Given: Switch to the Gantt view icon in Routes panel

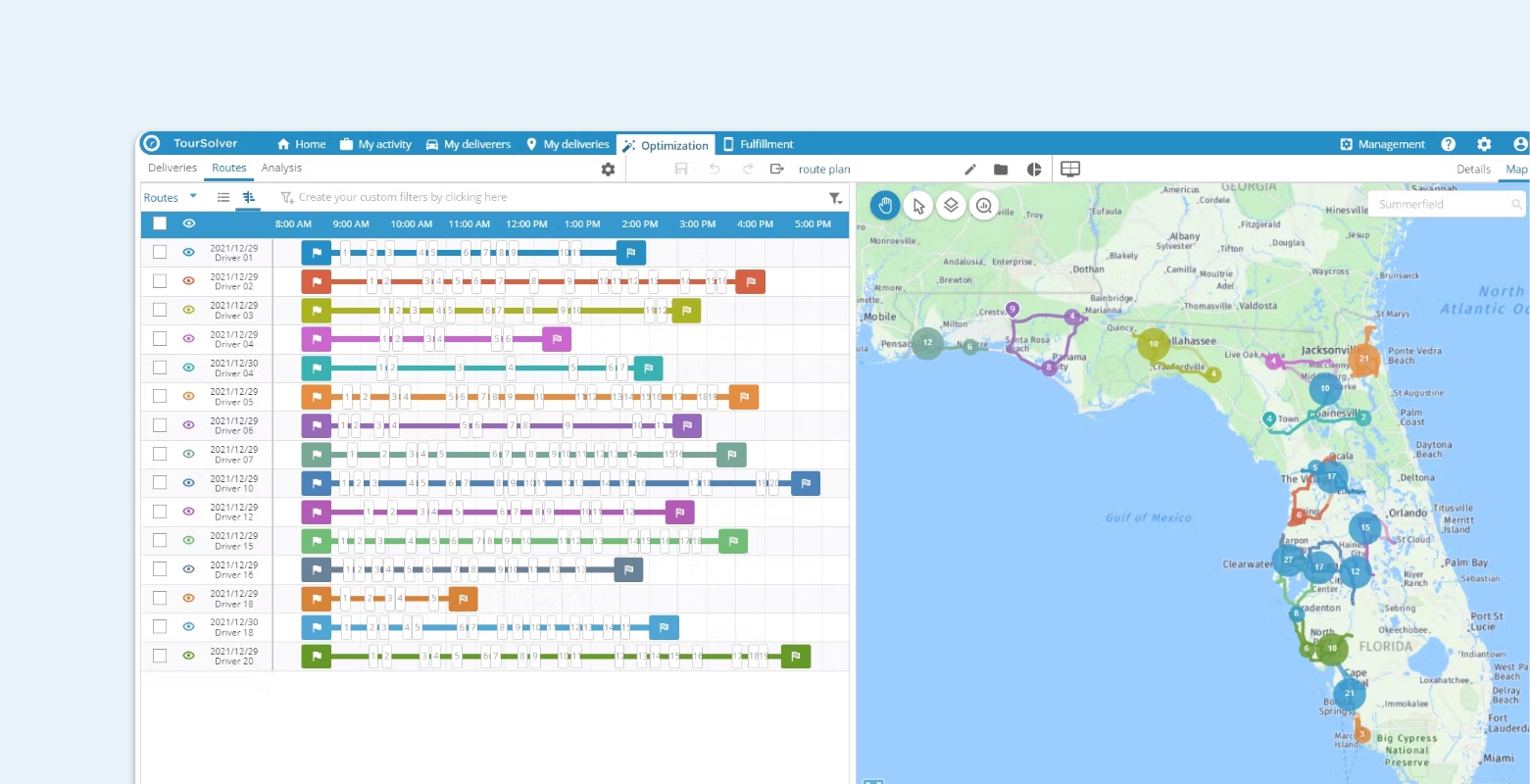Looking at the screenshot, I should tap(248, 197).
